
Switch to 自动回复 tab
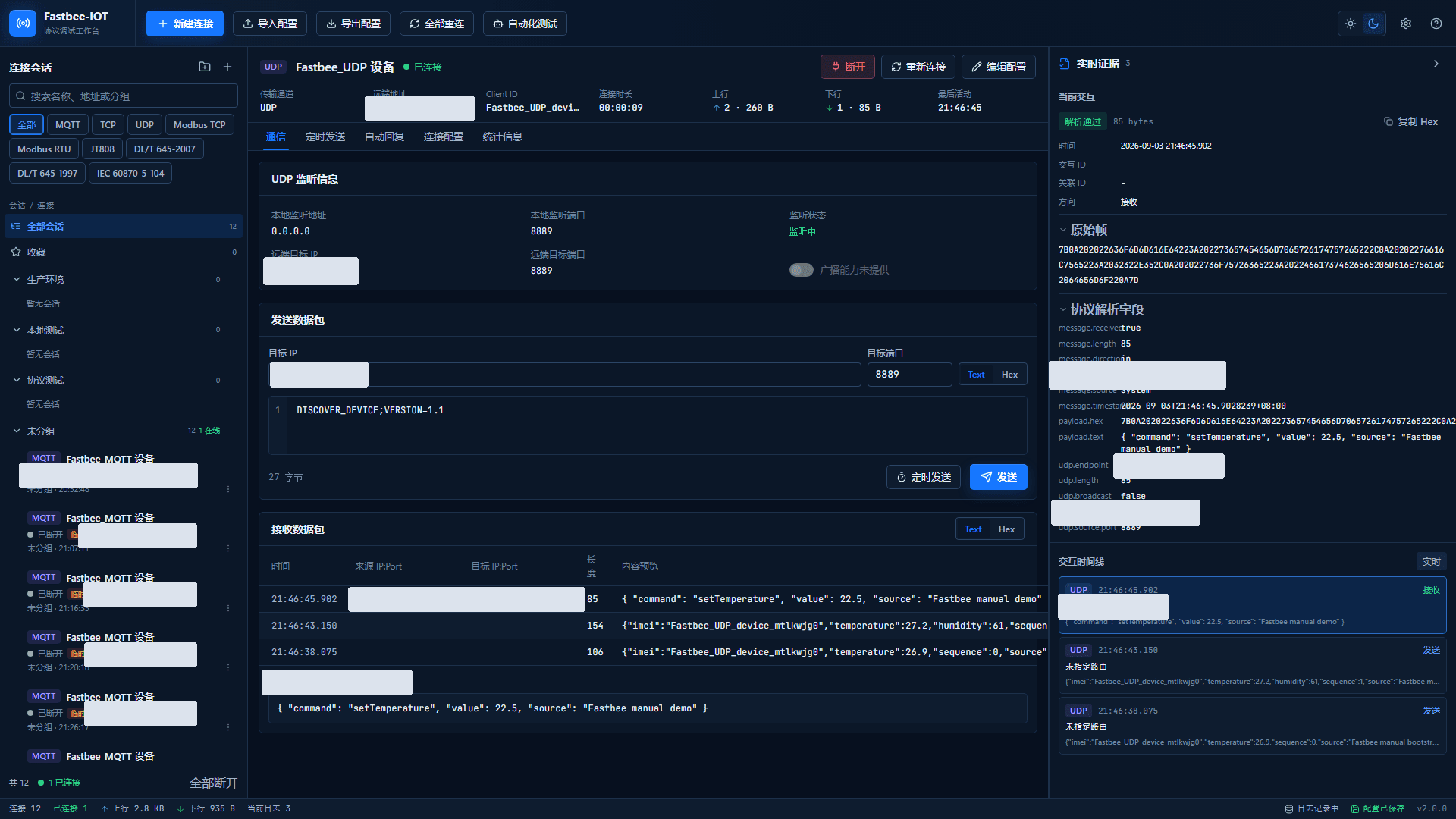(384, 137)
